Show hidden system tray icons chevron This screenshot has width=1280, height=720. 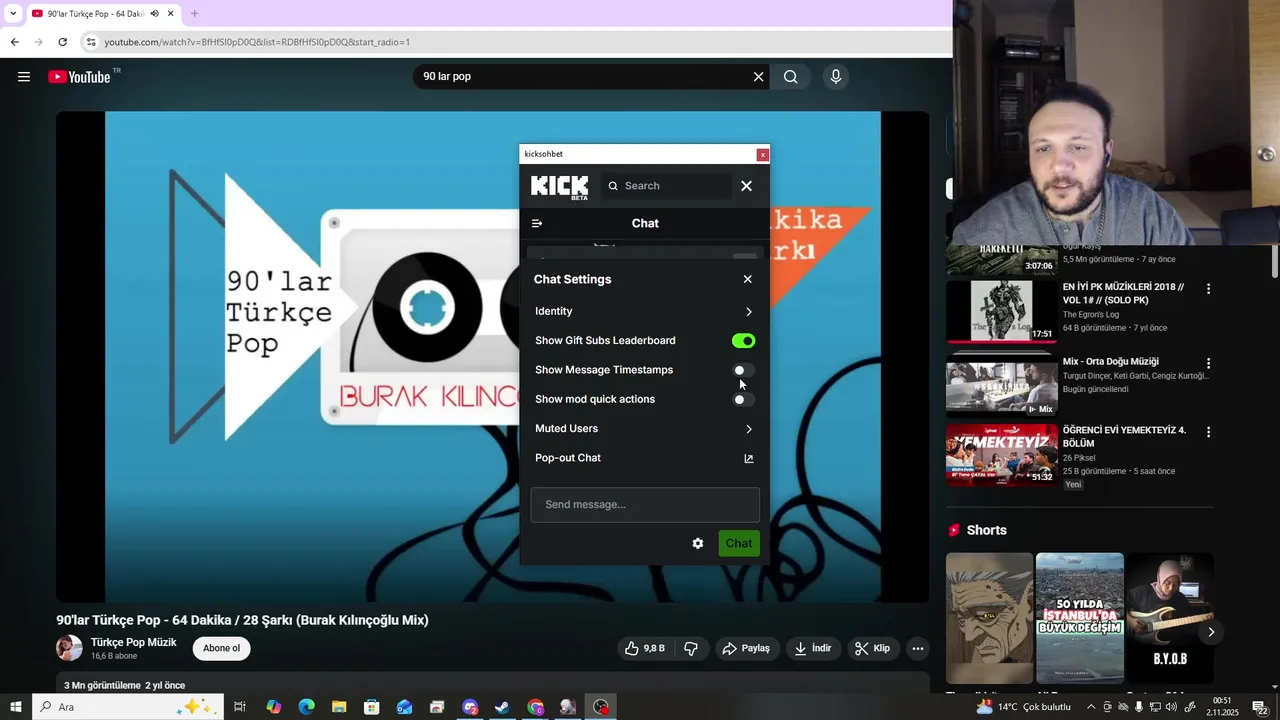click(1091, 707)
